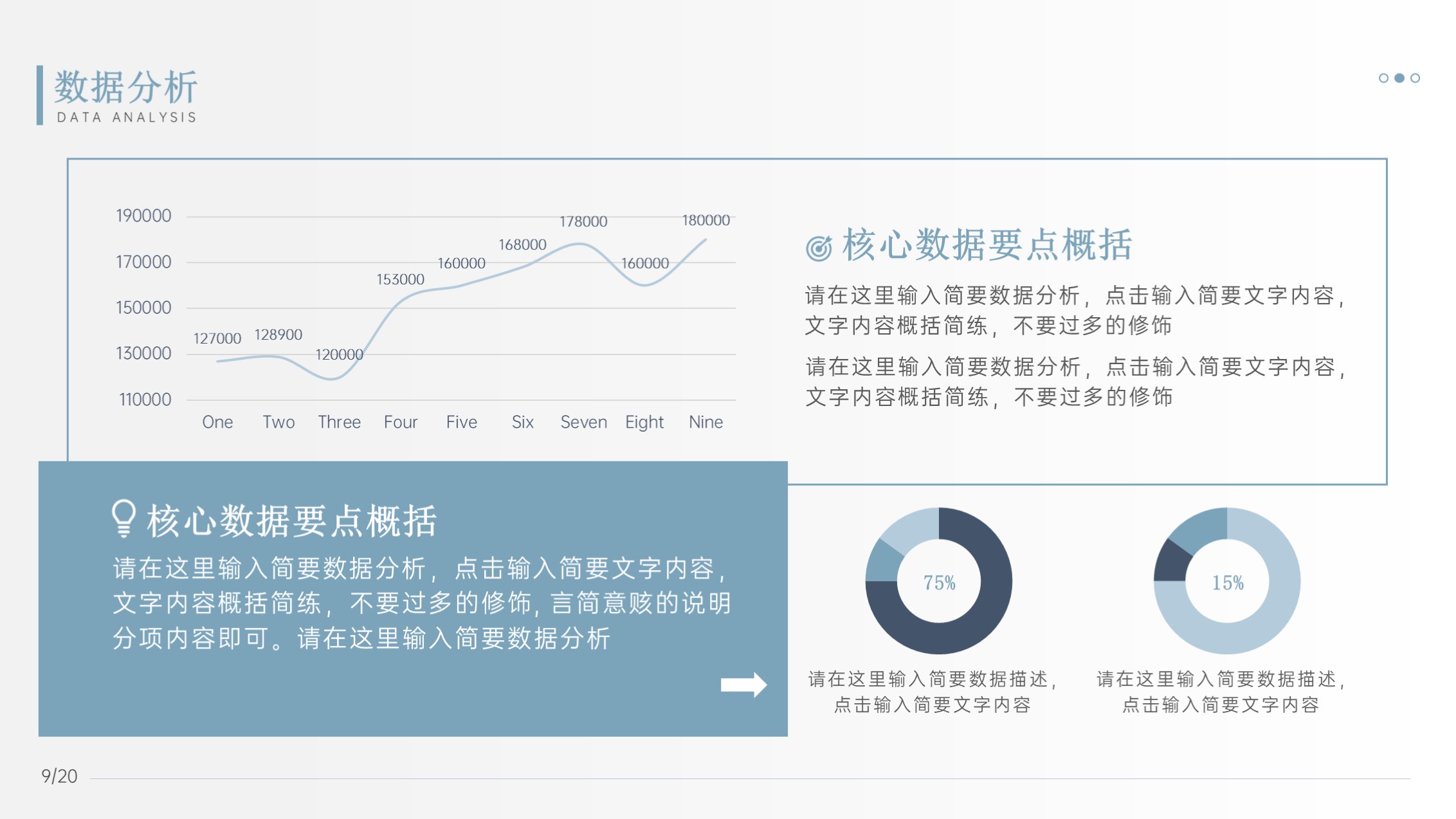
Task: Click the 15% donut chart
Action: coord(1227,581)
